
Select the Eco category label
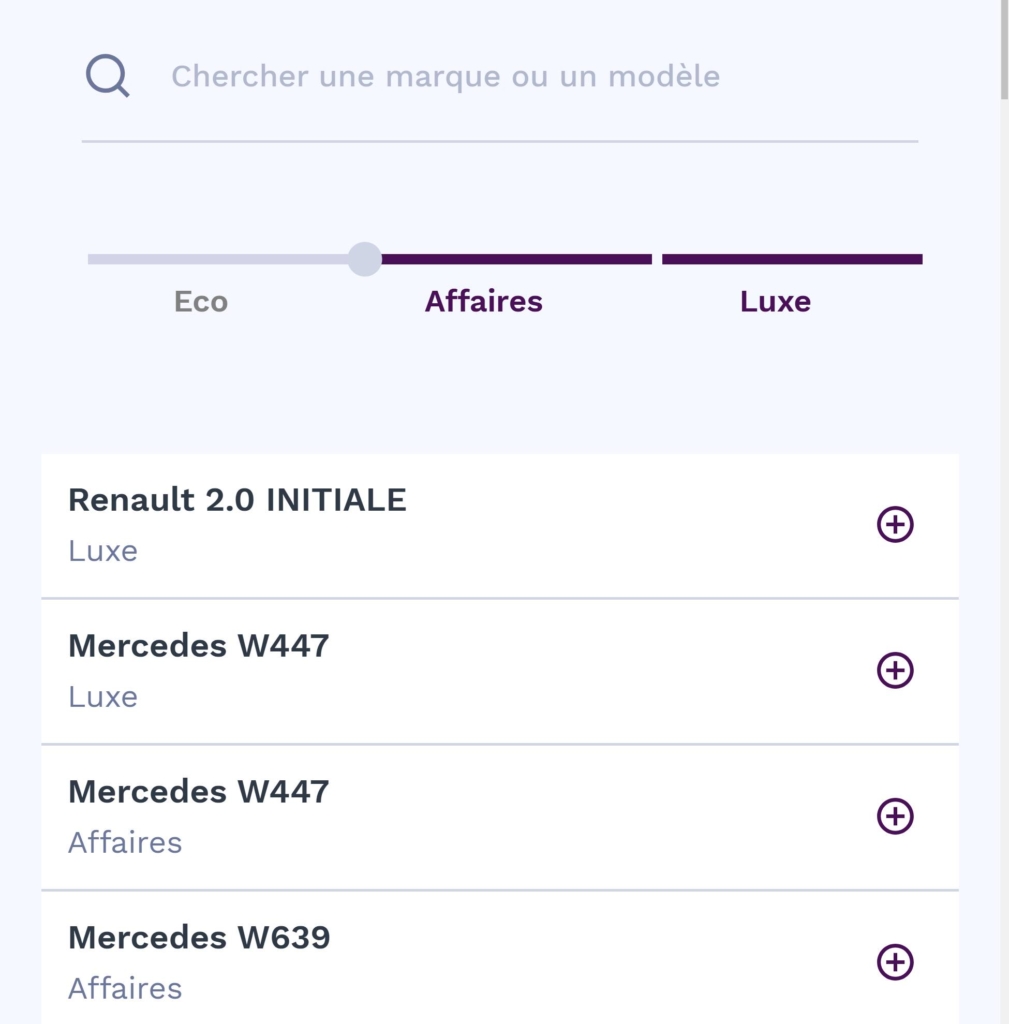coord(201,302)
